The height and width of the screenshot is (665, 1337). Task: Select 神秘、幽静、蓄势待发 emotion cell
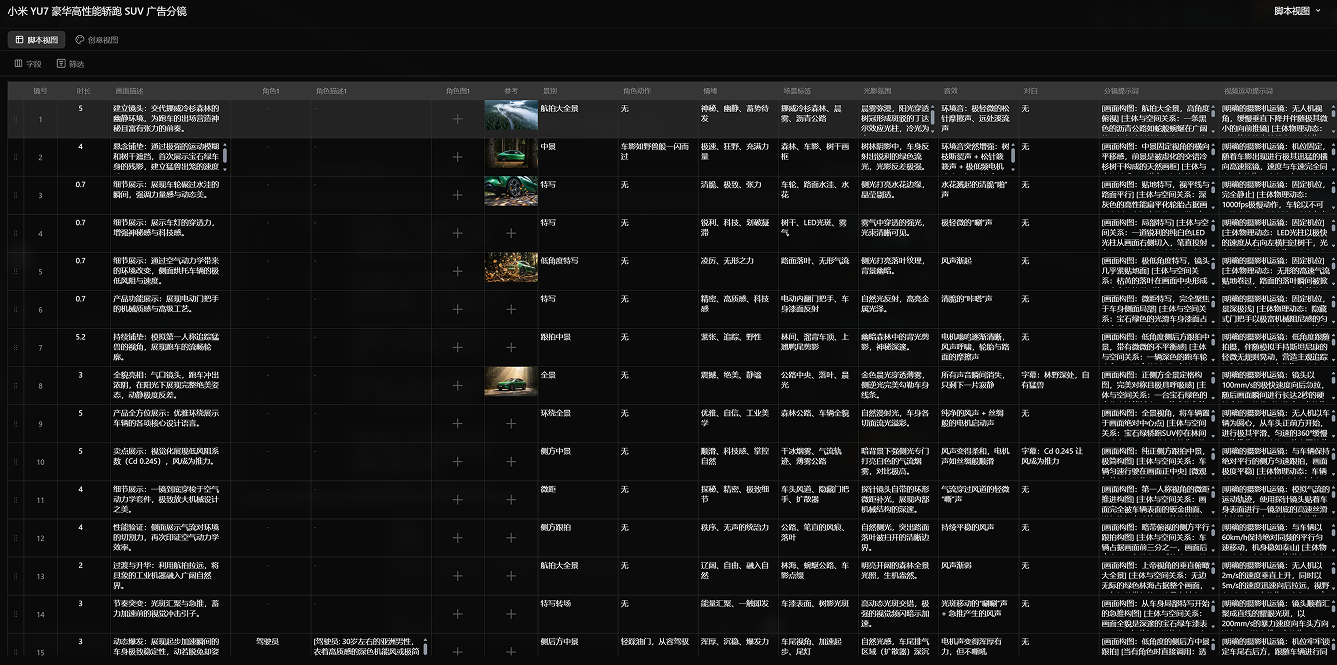point(738,119)
